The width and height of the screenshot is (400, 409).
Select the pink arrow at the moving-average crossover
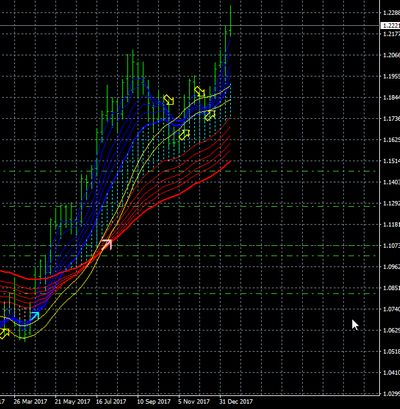(107, 244)
